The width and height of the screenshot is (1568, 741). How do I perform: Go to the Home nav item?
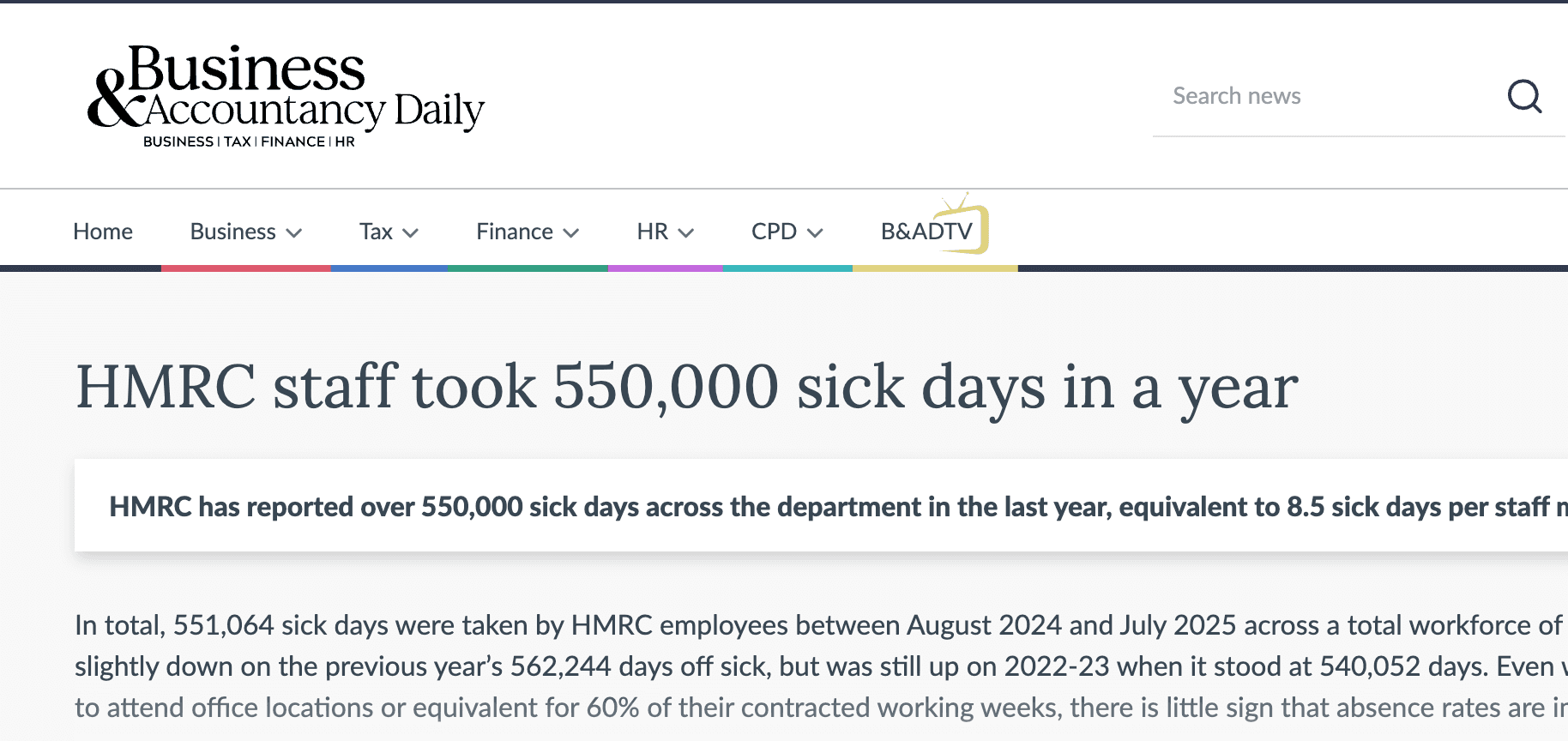pos(103,232)
